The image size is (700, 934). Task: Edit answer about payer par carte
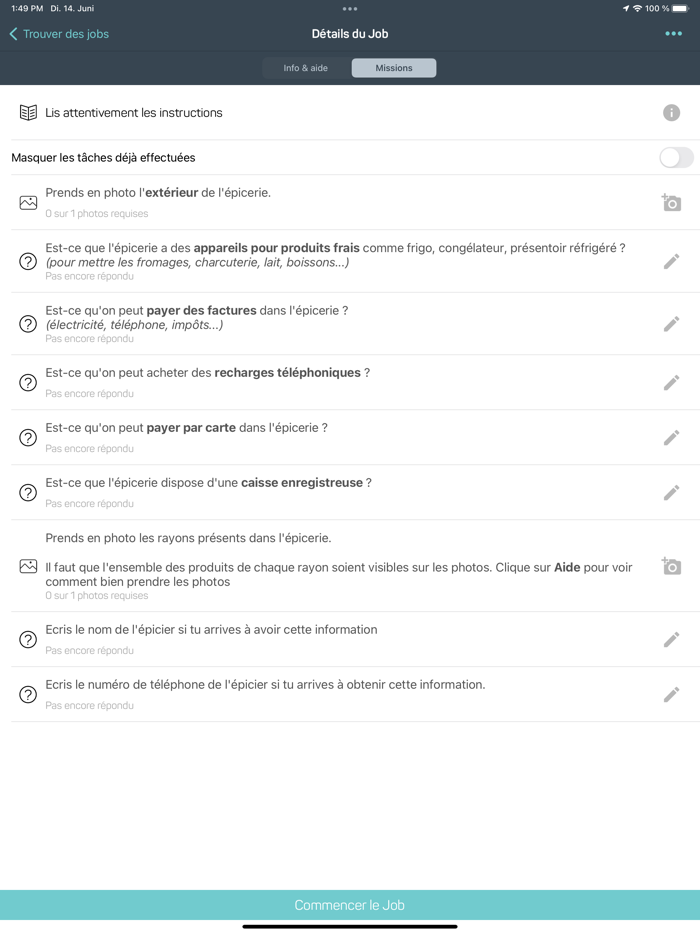pyautogui.click(x=671, y=437)
